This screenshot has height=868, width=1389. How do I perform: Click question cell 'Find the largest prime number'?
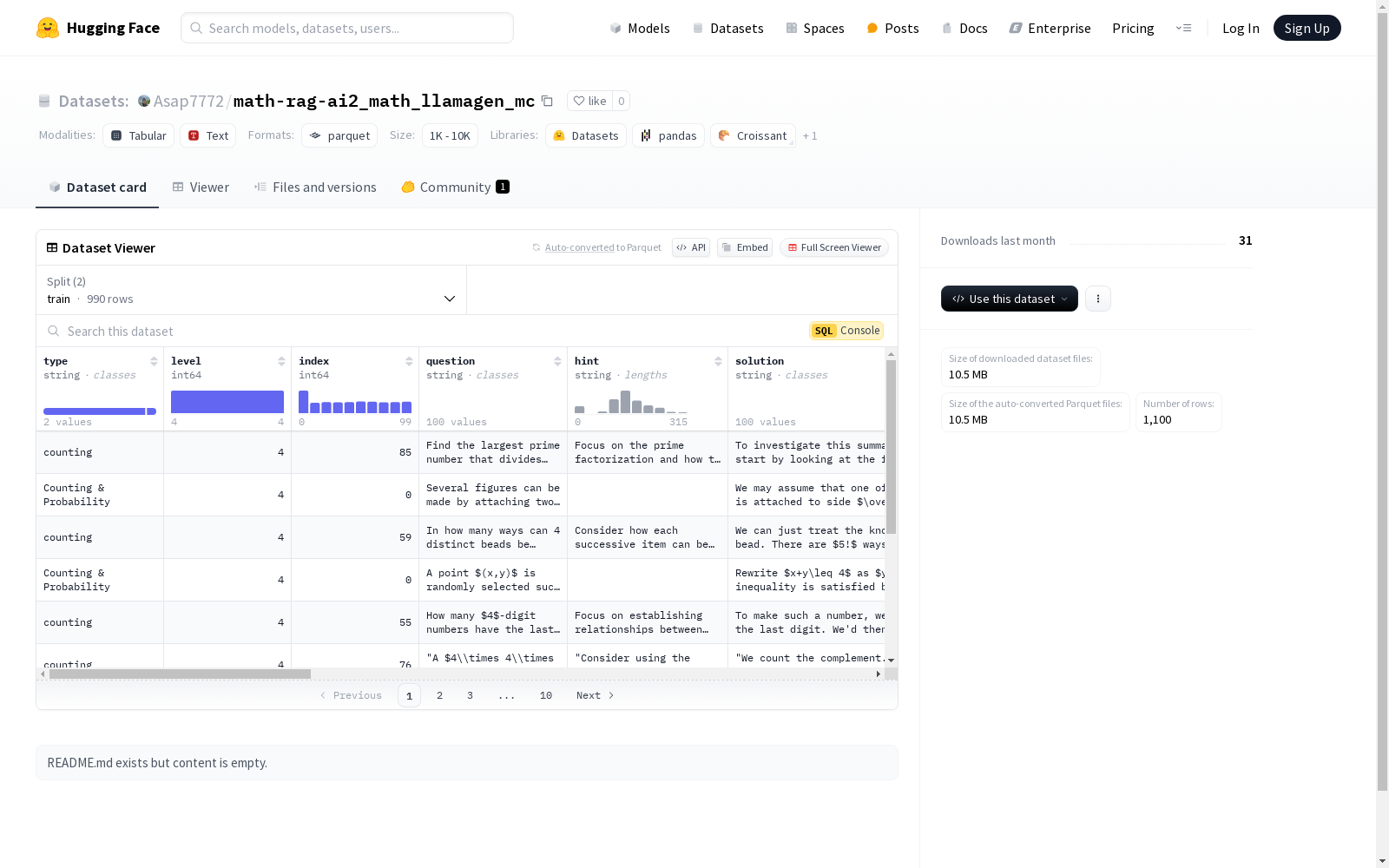(x=493, y=452)
